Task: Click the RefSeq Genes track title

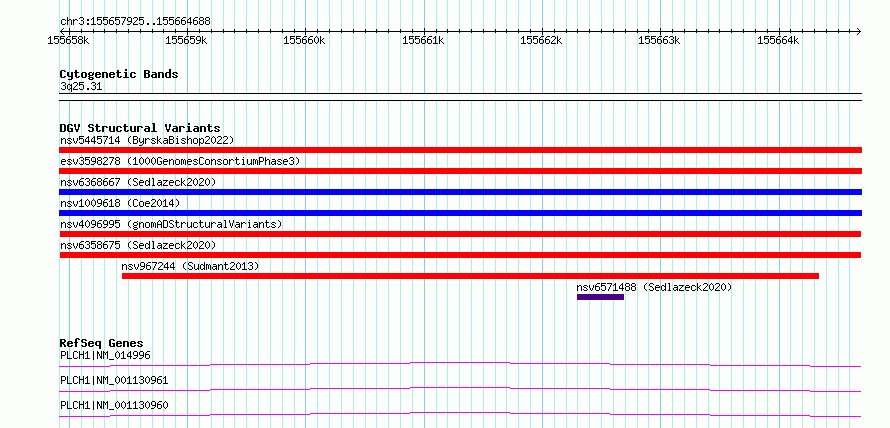Action: point(101,343)
